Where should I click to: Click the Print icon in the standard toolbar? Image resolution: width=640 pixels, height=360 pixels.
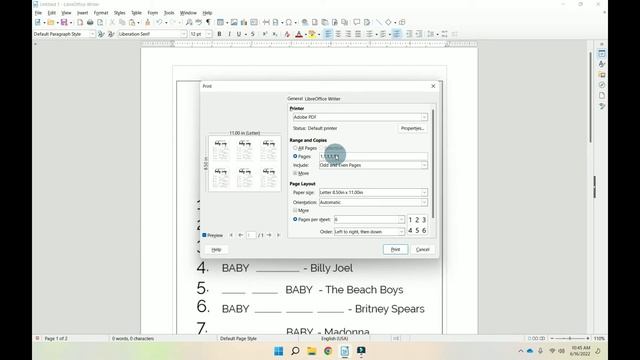point(90,22)
